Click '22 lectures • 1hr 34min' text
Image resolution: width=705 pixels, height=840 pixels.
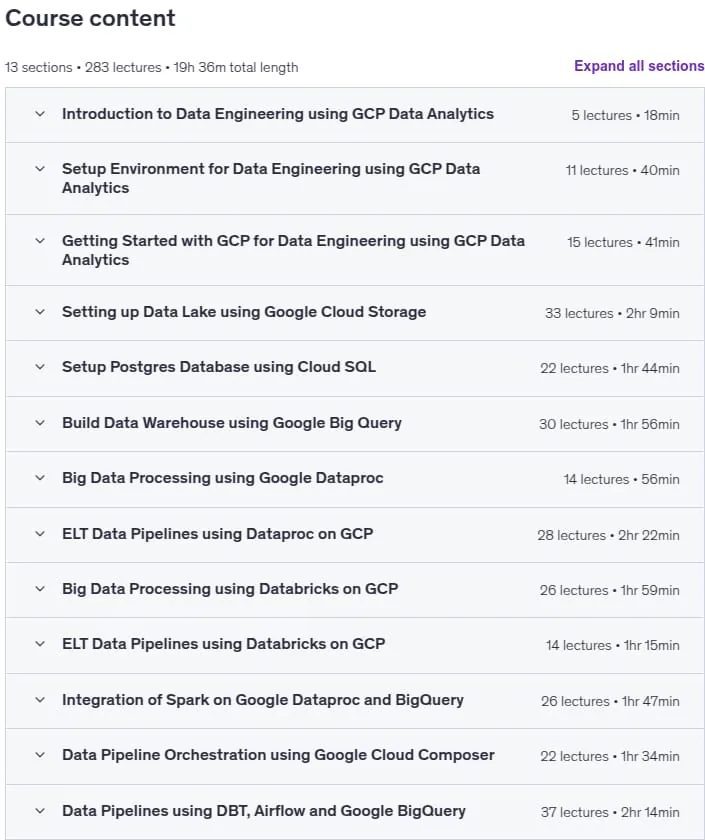point(610,756)
